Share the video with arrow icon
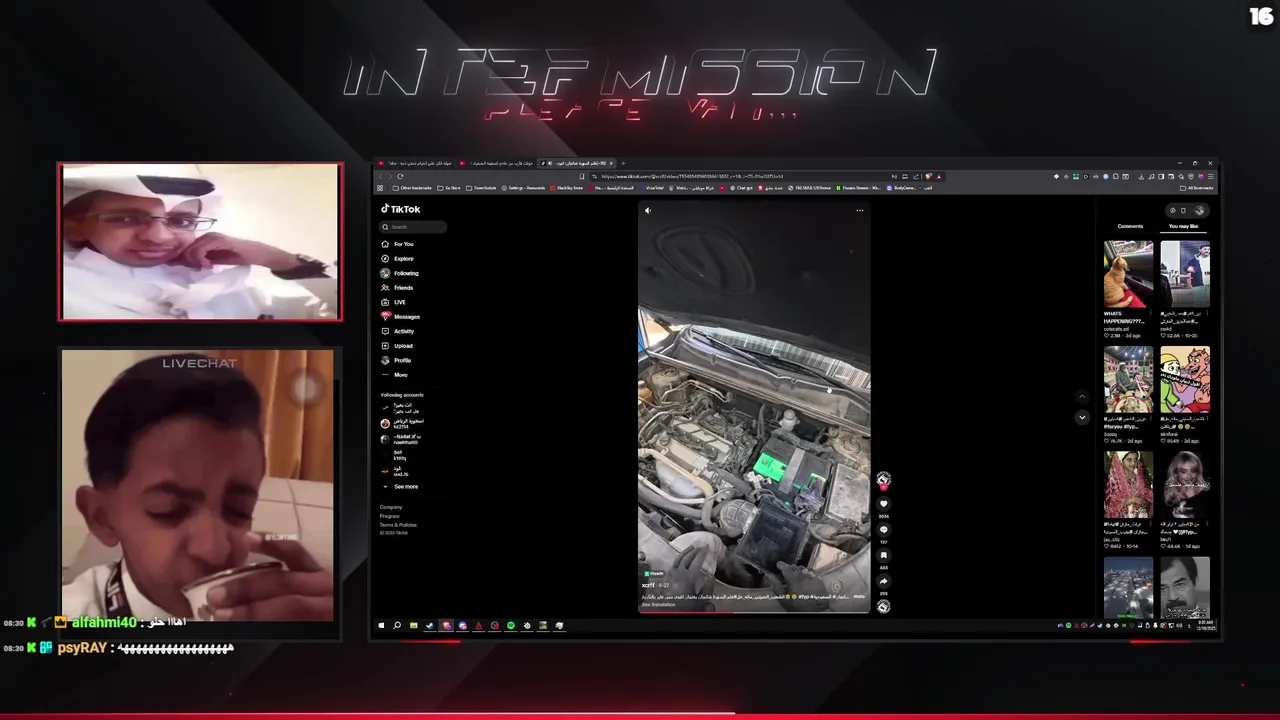Image resolution: width=1280 pixels, height=720 pixels. pos(883,581)
